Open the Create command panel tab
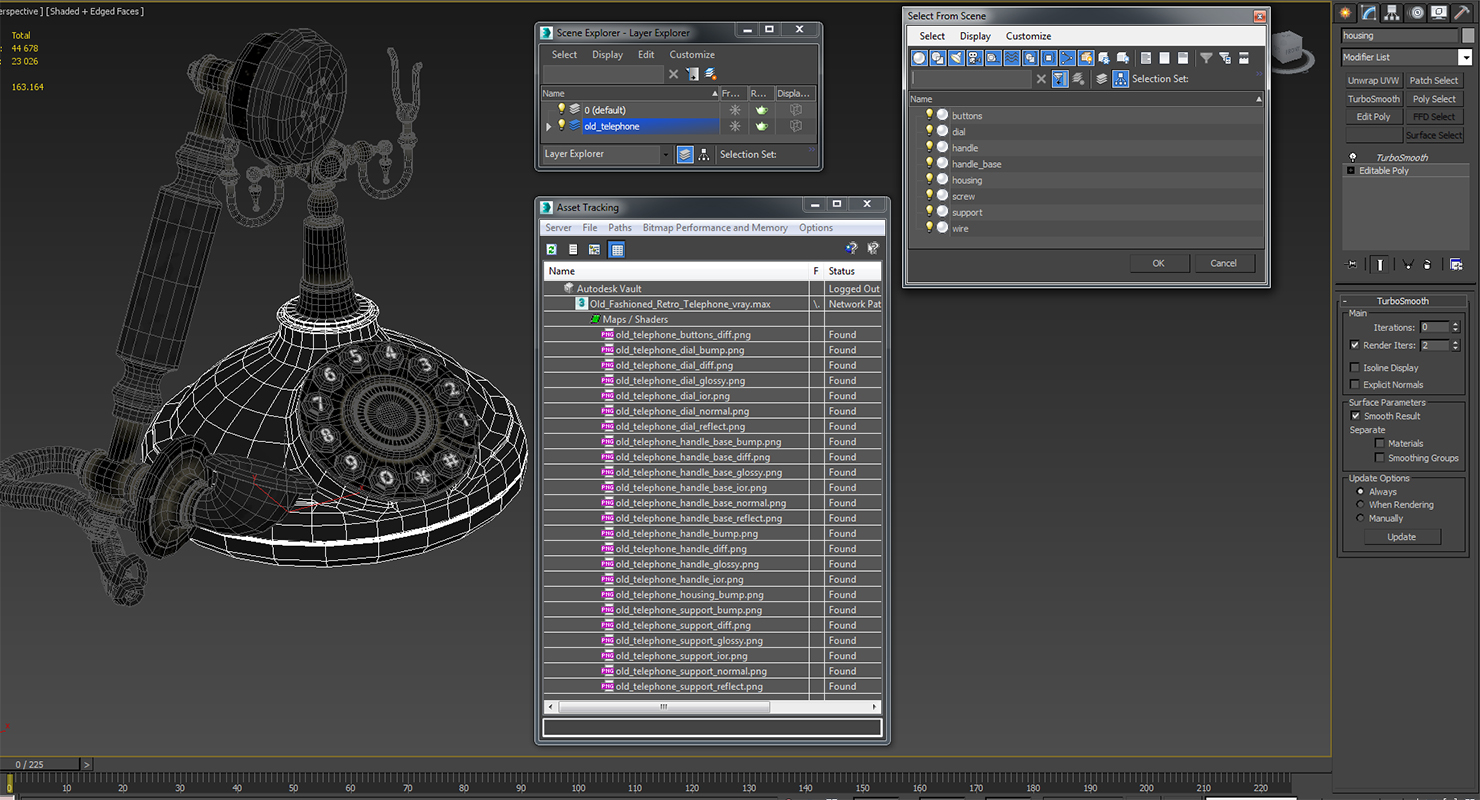This screenshot has width=1480, height=800. coord(1345,13)
